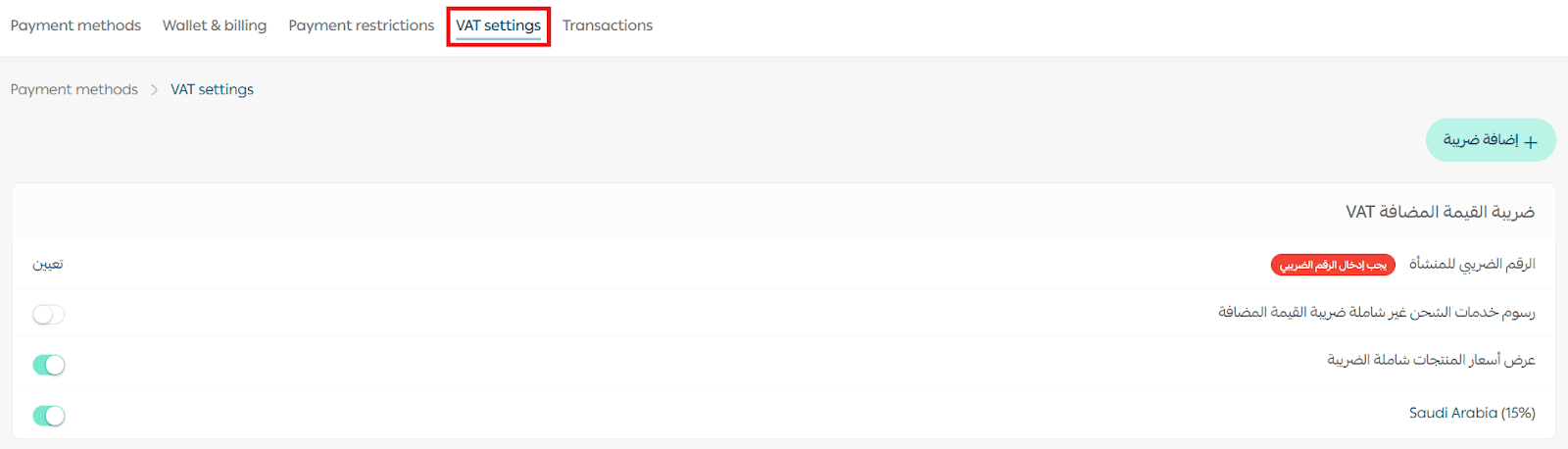Switch to the Wallet & billing tab
This screenshot has width=1568, height=449.
[215, 25]
